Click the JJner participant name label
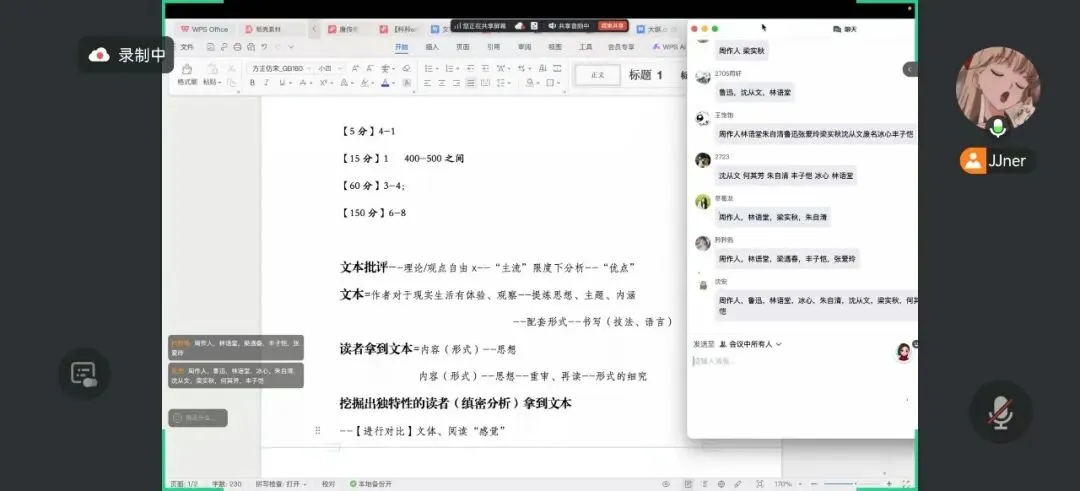Viewport: 1080px width, 491px height. (x=999, y=161)
